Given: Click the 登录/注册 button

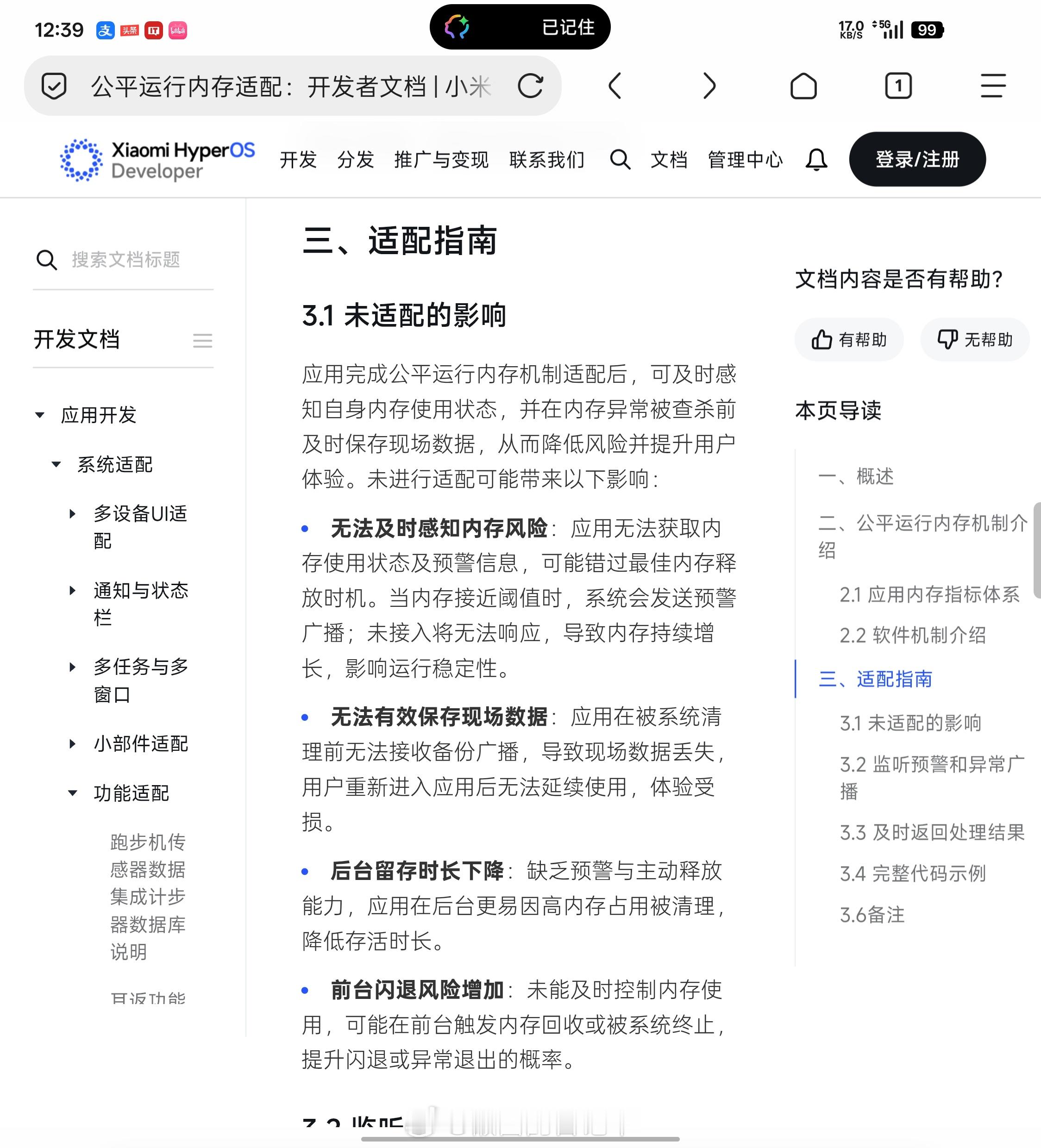Looking at the screenshot, I should pos(917,159).
